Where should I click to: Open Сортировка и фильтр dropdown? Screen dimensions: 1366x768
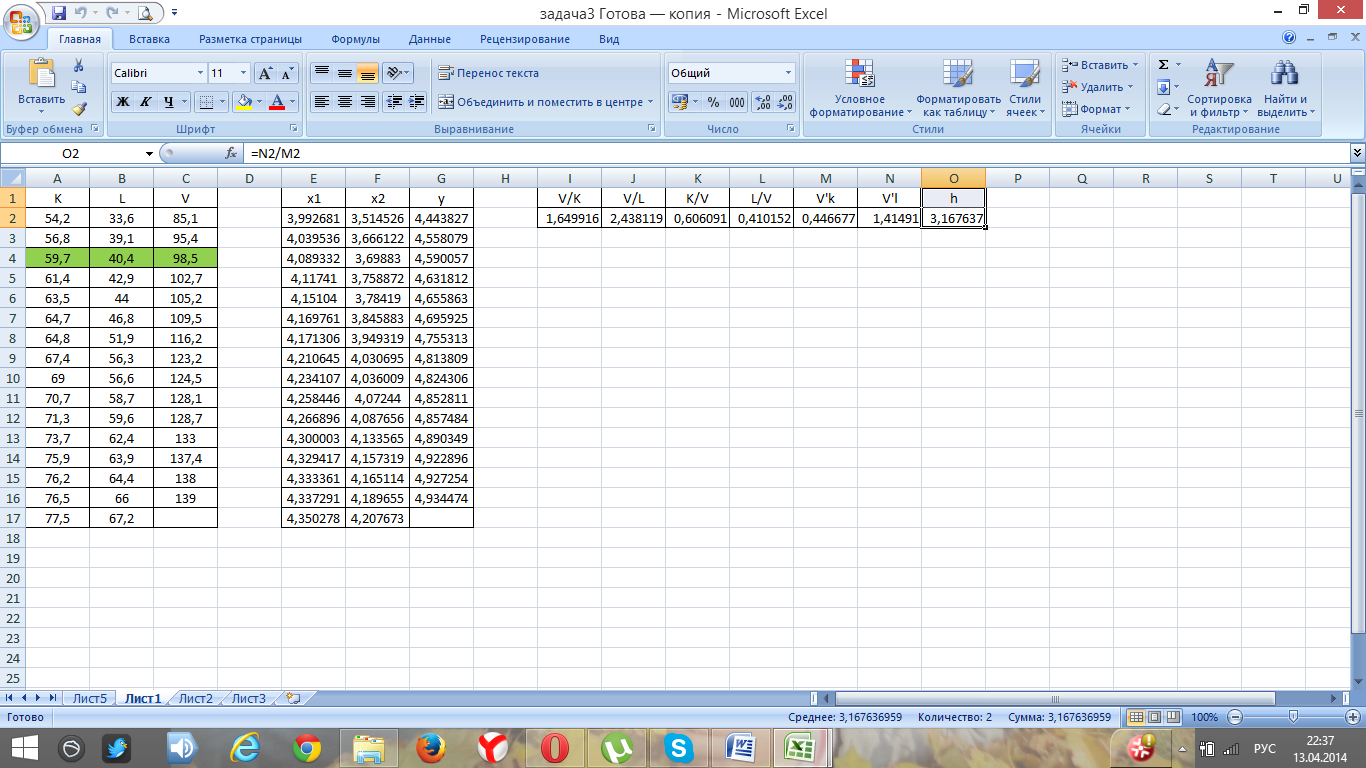coord(1219,88)
